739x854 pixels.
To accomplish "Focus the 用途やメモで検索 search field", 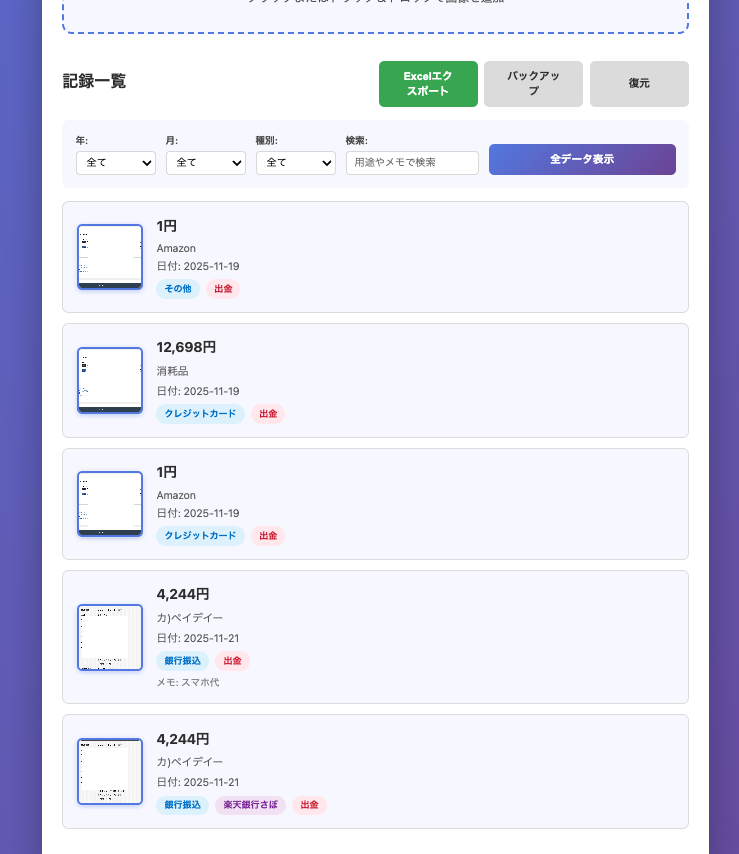I will [412, 162].
